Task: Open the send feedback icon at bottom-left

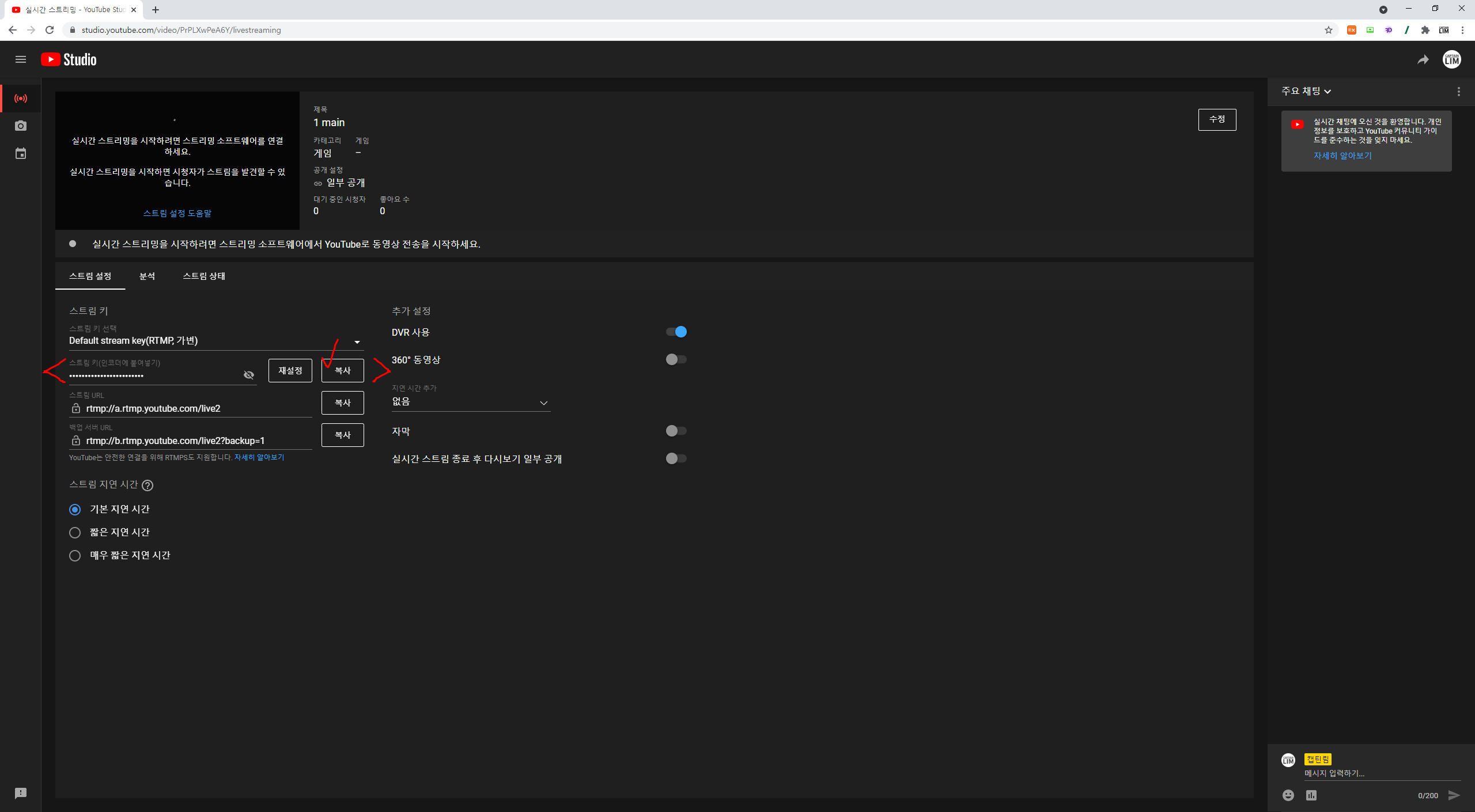Action: 21,793
